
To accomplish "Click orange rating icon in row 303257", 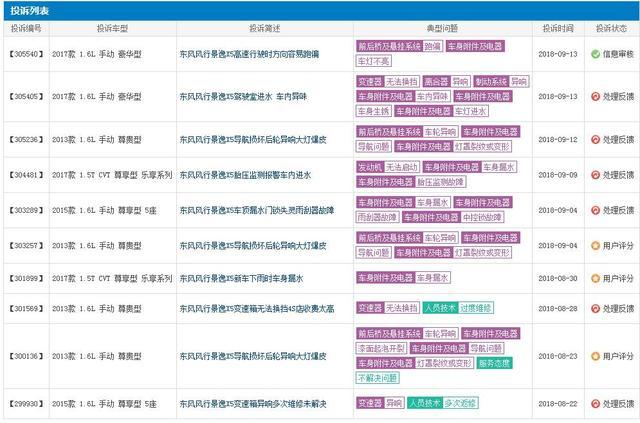I will pos(596,246).
